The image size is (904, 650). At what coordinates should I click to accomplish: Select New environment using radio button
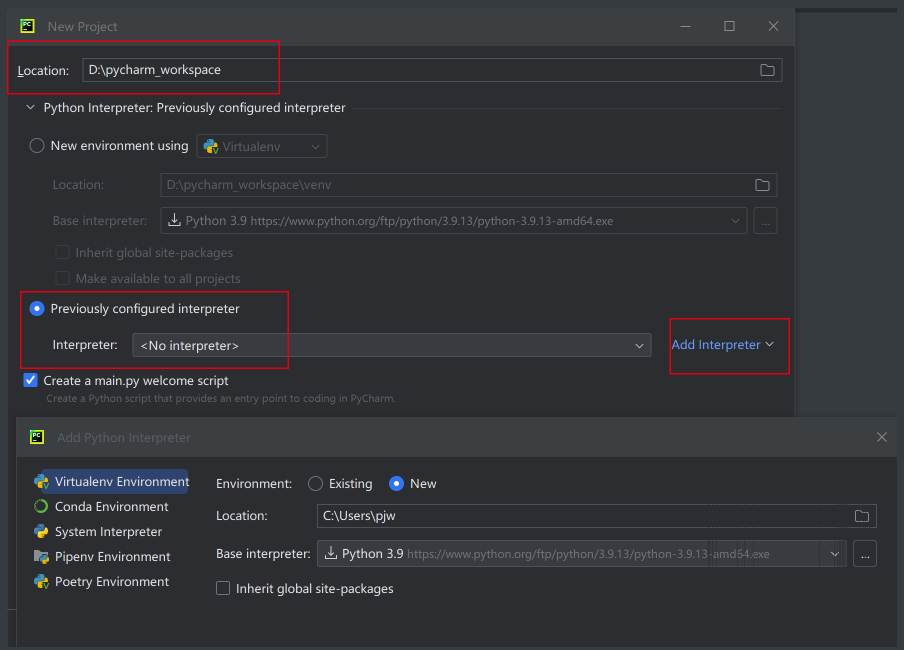click(x=37, y=146)
